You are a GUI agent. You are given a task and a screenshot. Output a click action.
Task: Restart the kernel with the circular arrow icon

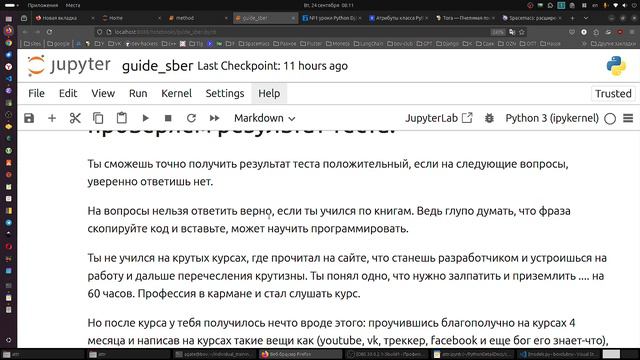click(x=191, y=118)
